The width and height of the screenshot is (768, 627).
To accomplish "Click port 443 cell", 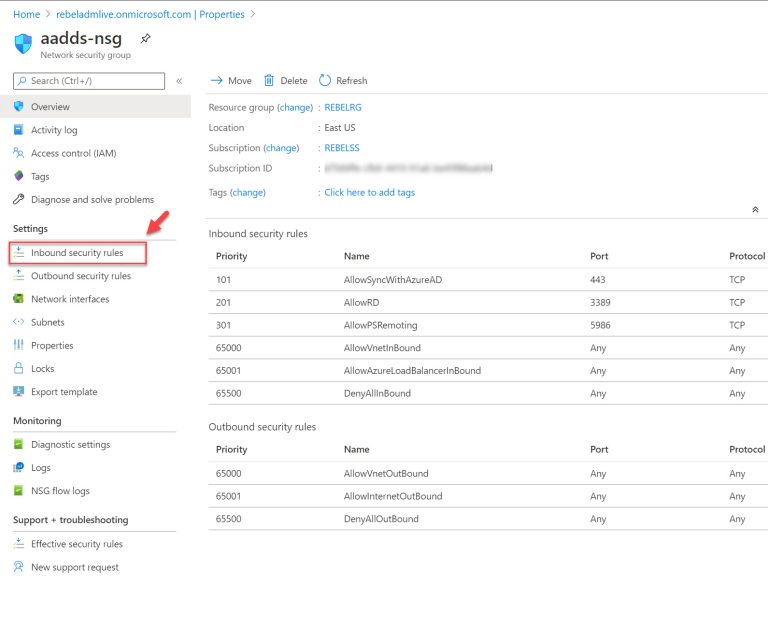I will (598, 279).
